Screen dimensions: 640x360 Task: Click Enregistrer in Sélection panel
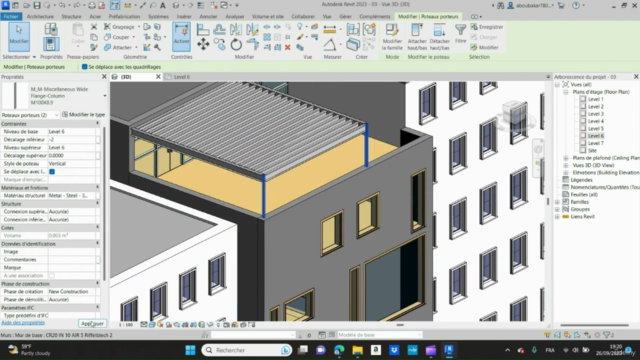487,27
